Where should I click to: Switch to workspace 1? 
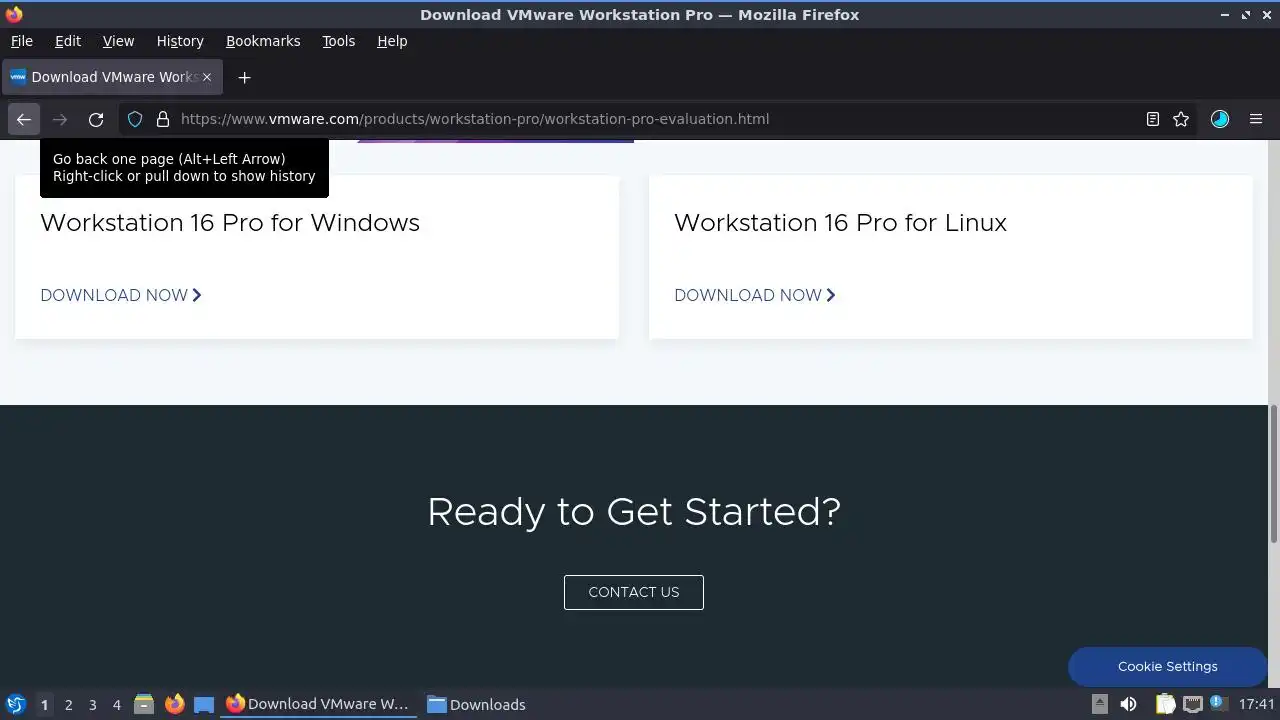pyautogui.click(x=44, y=705)
